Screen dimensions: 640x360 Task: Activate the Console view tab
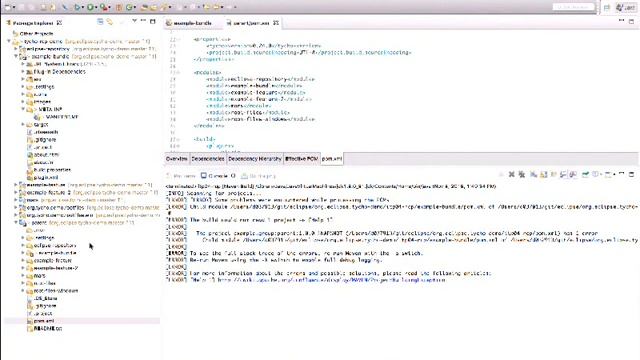coord(218,176)
